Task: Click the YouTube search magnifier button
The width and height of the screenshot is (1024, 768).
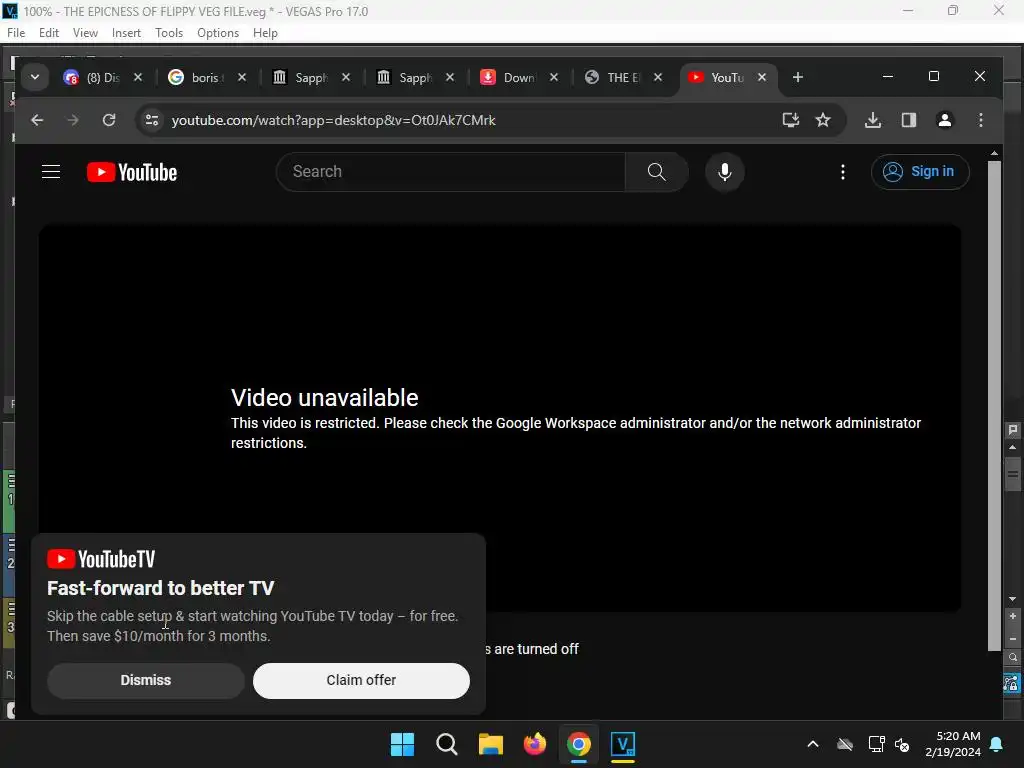Action: tap(656, 172)
